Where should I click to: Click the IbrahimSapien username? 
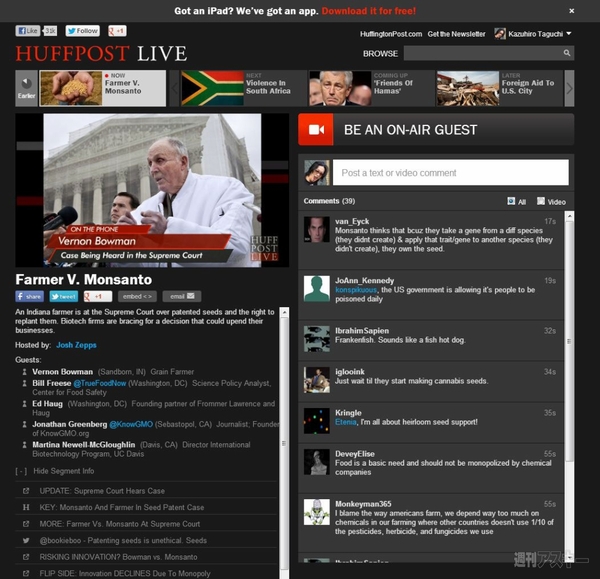tap(362, 331)
